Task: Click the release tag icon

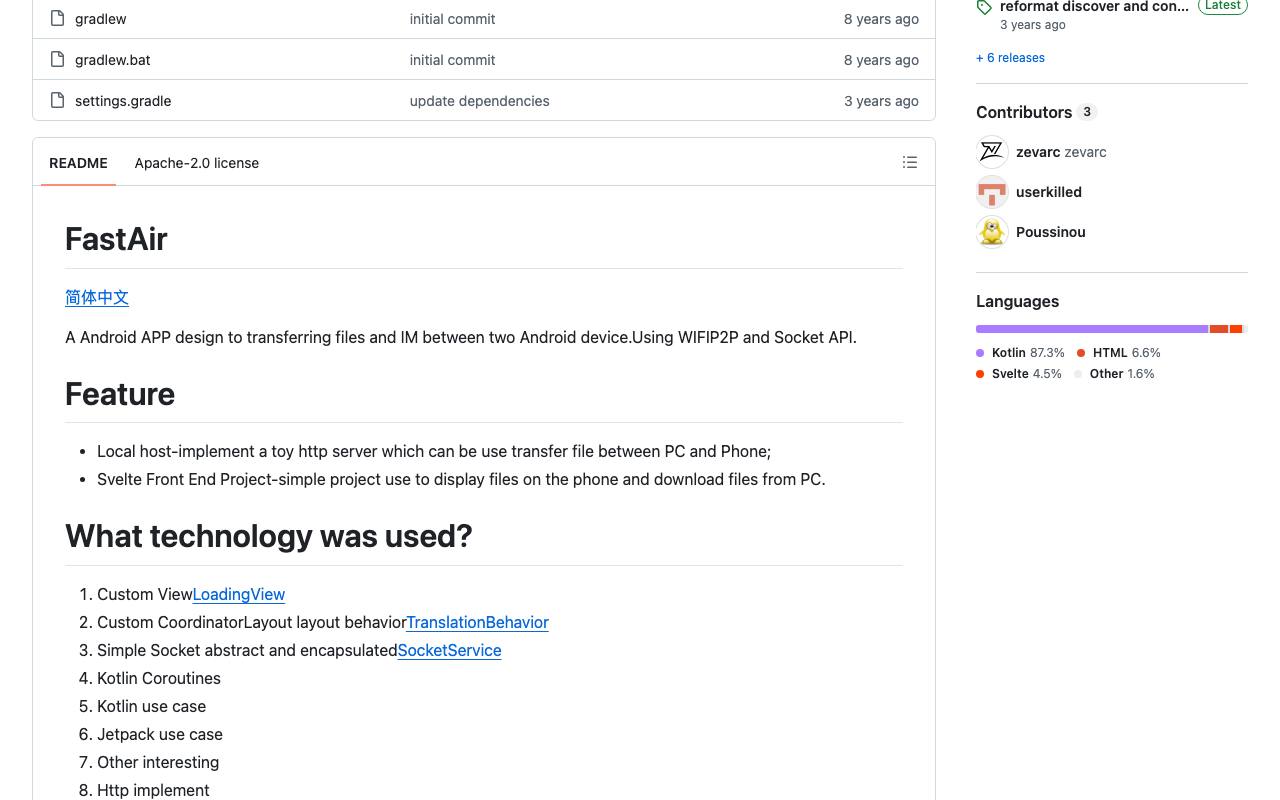Action: pyautogui.click(x=984, y=7)
